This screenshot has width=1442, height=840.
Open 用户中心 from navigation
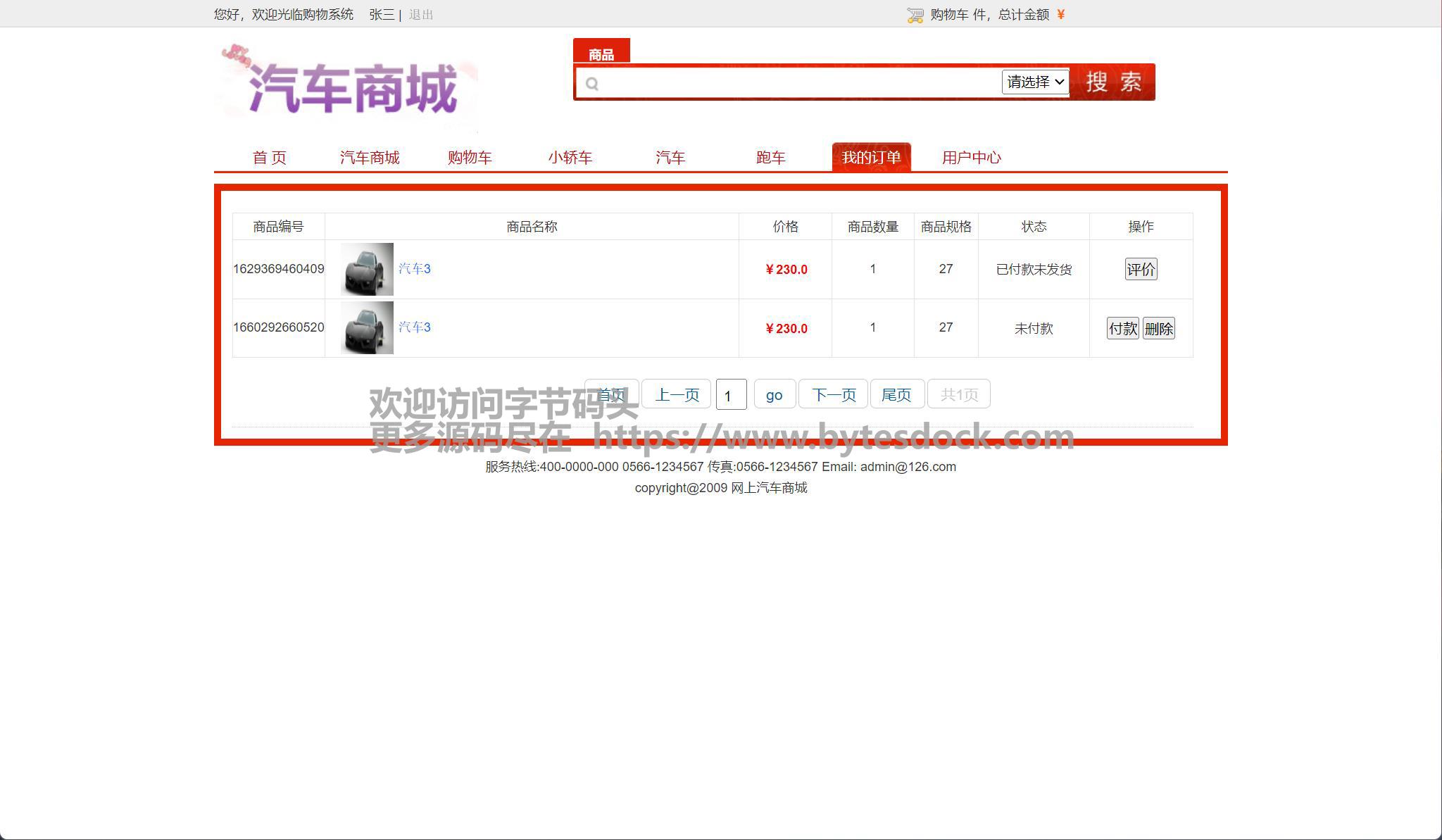tap(971, 157)
